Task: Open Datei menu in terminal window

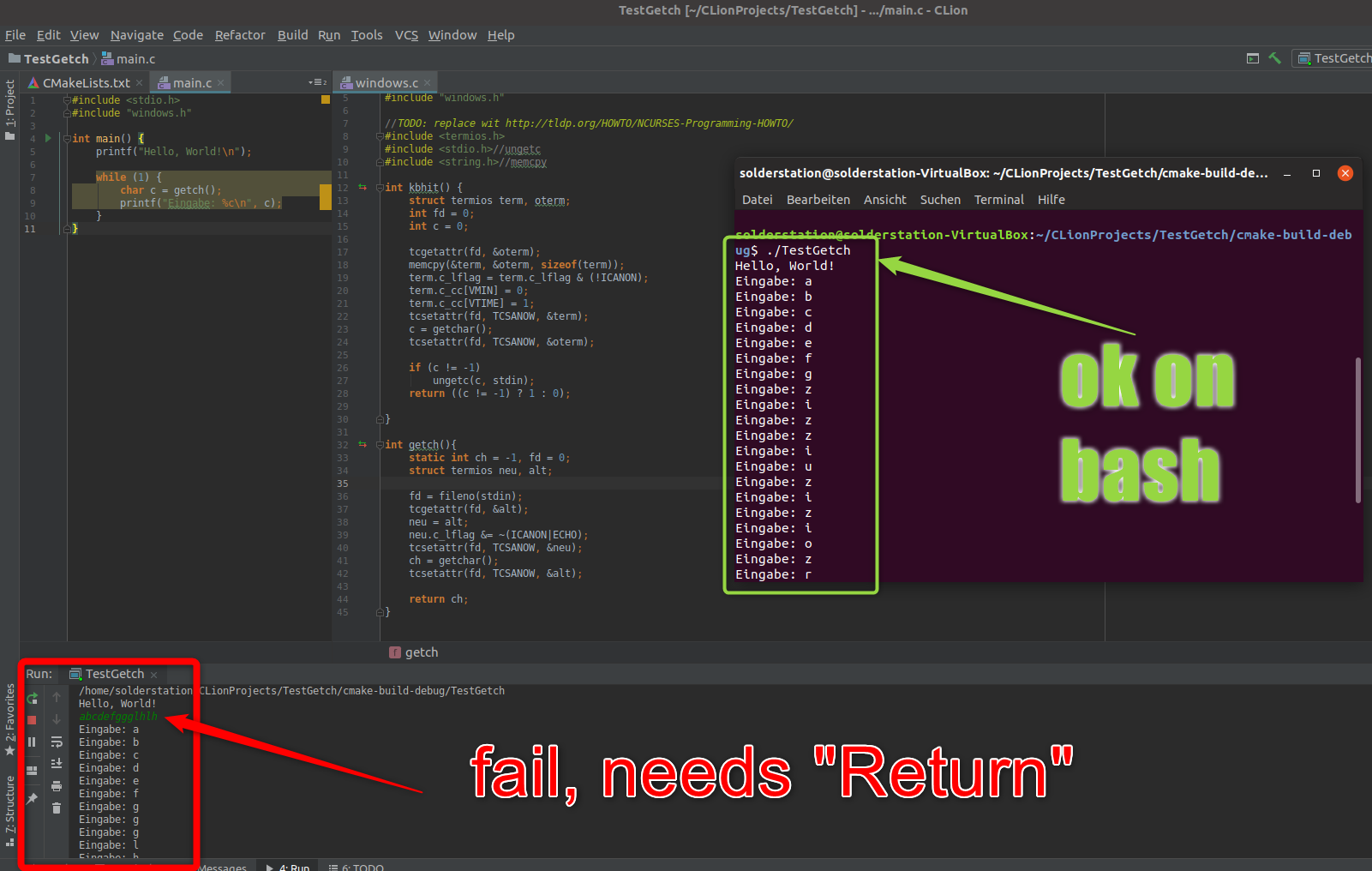Action: point(758,200)
